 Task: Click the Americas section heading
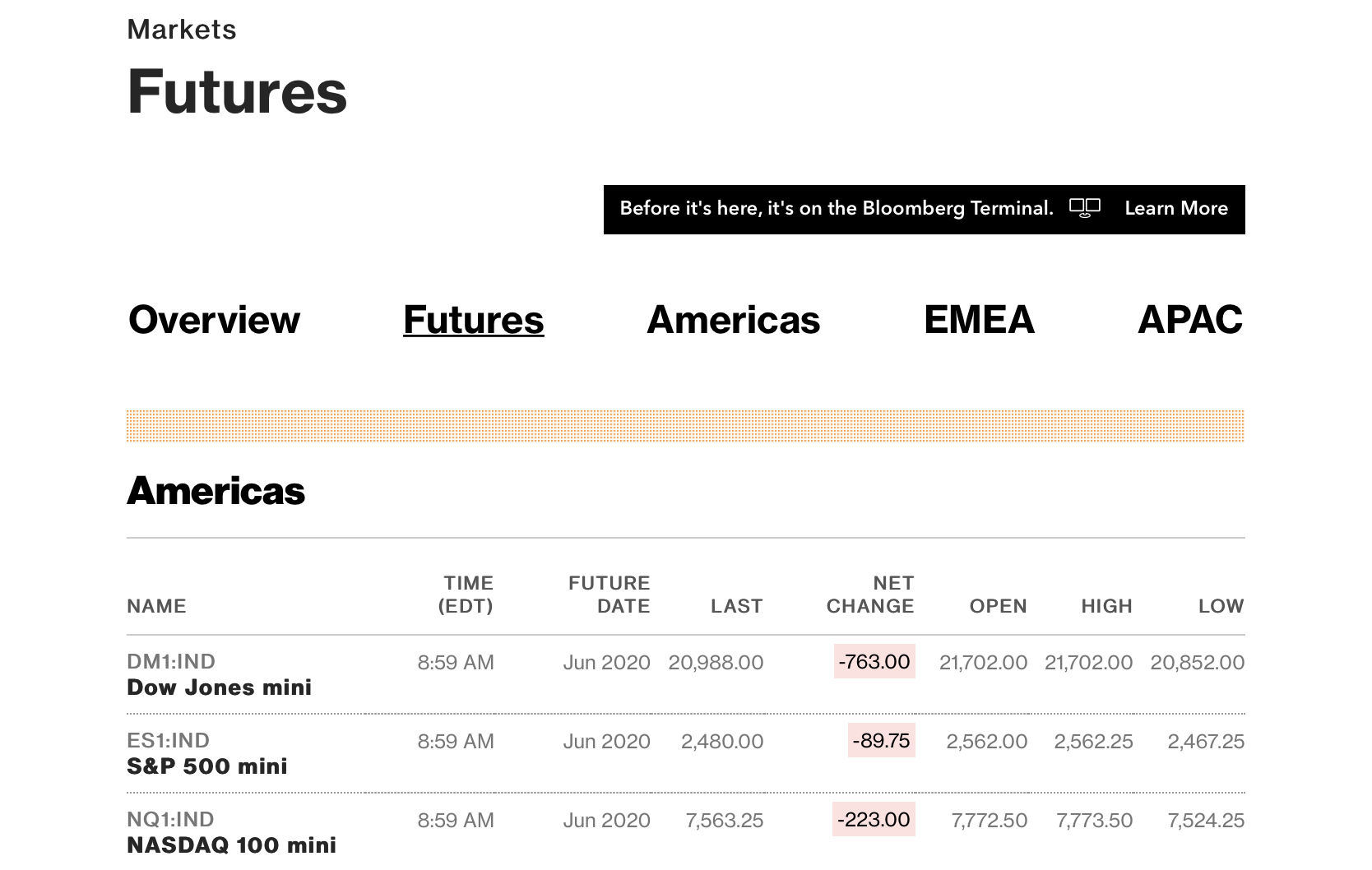(216, 491)
